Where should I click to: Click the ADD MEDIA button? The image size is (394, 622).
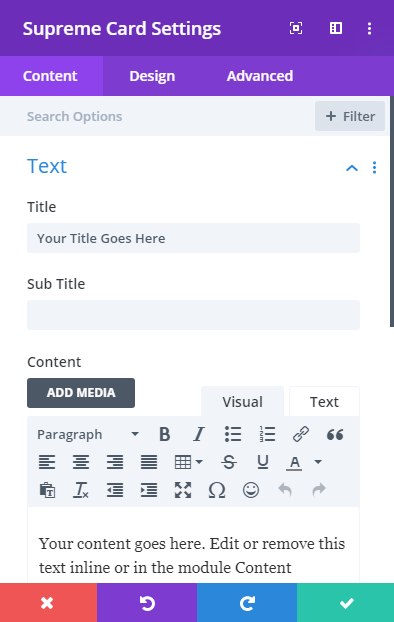[x=81, y=393]
